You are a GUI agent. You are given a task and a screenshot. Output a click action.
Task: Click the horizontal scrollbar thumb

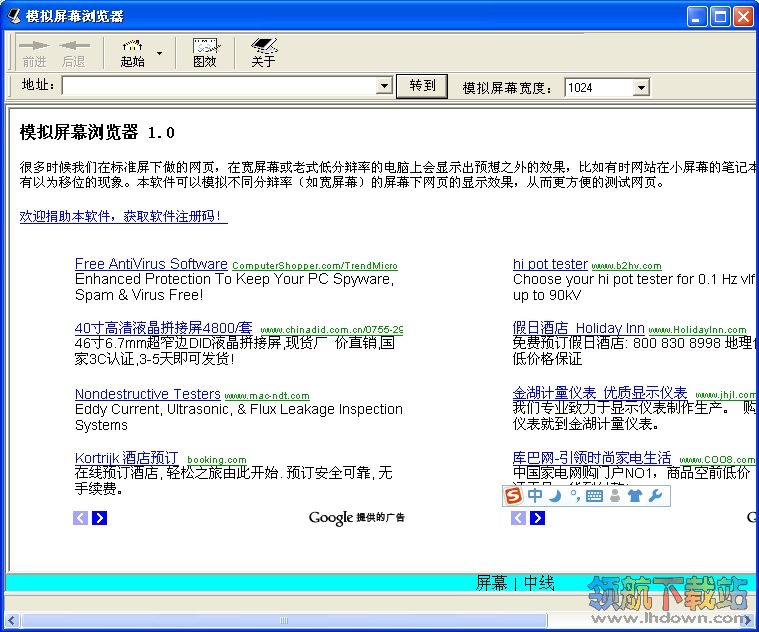coord(284,620)
